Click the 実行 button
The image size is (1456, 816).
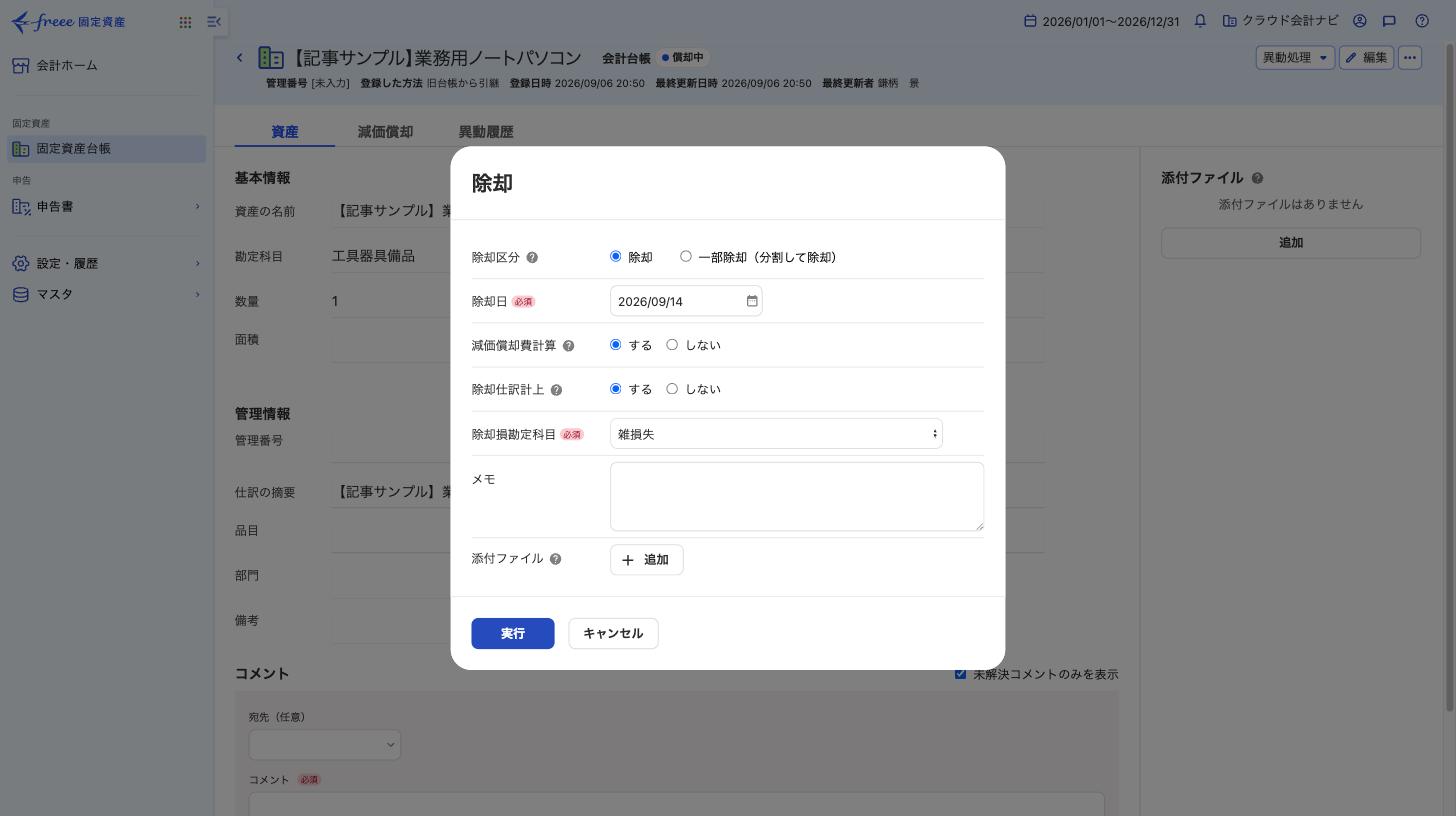(513, 634)
